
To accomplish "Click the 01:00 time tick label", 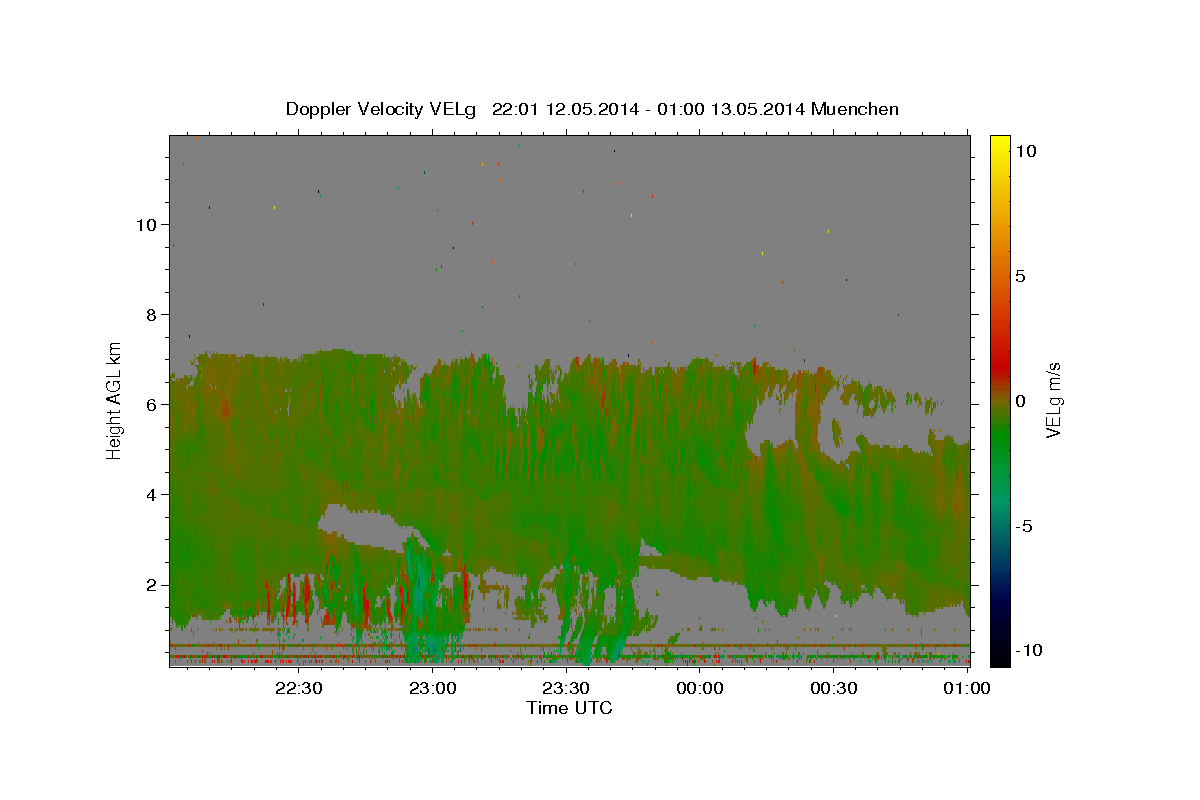I will (x=967, y=688).
